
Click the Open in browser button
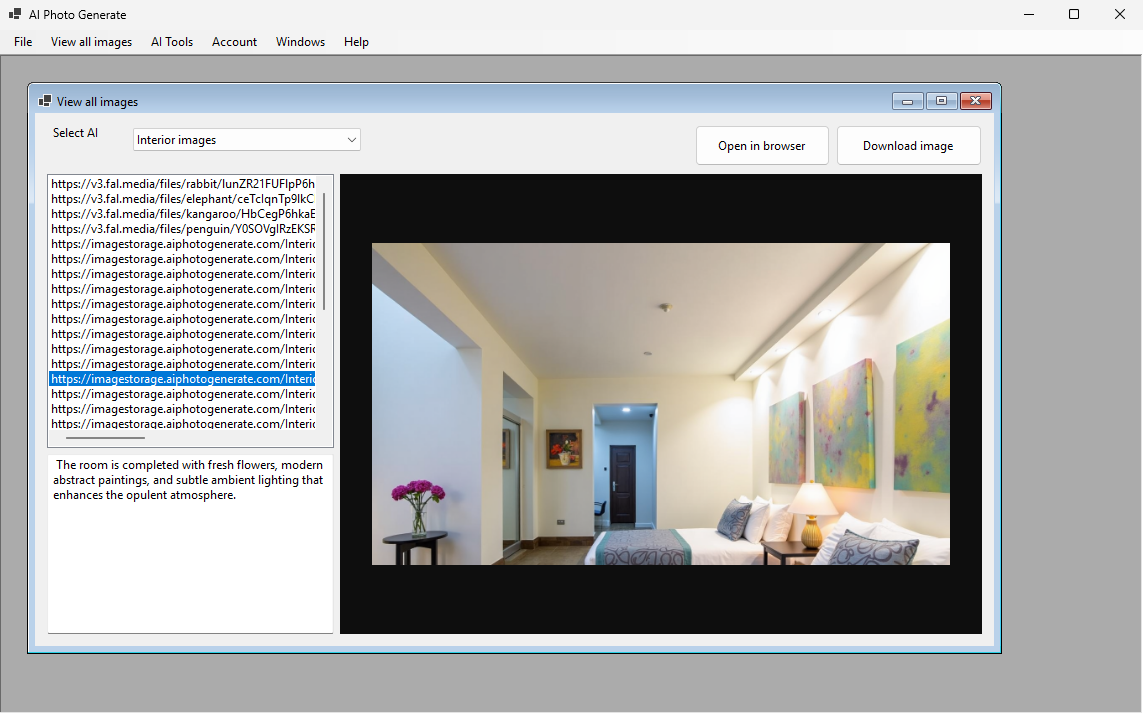(x=762, y=146)
